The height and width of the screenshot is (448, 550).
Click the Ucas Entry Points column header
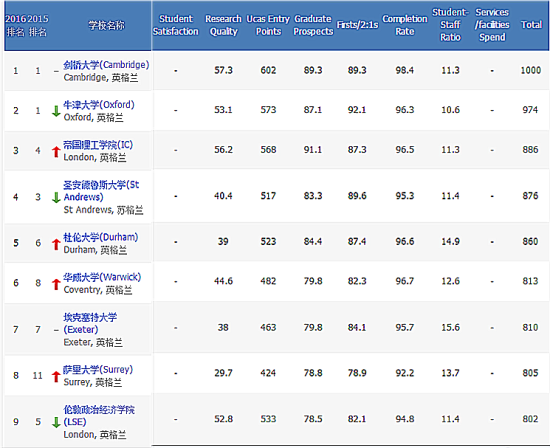(x=268, y=25)
